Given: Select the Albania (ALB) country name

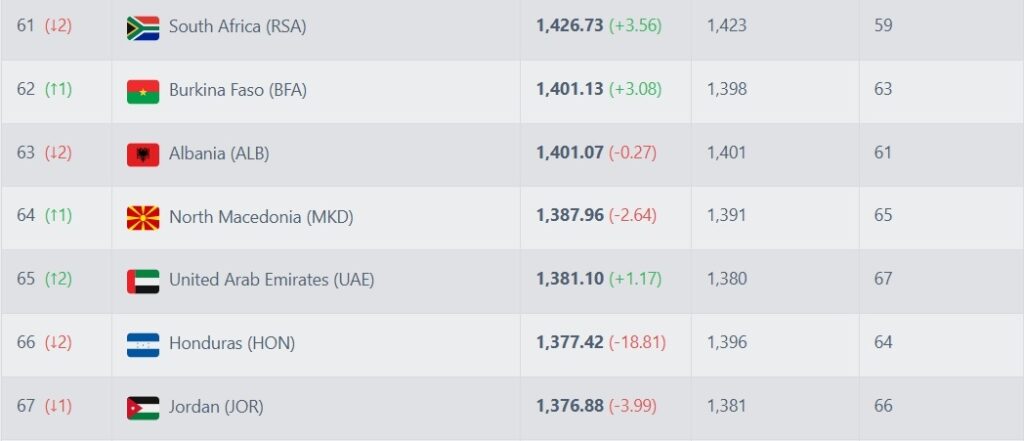Looking at the screenshot, I should pyautogui.click(x=218, y=154).
